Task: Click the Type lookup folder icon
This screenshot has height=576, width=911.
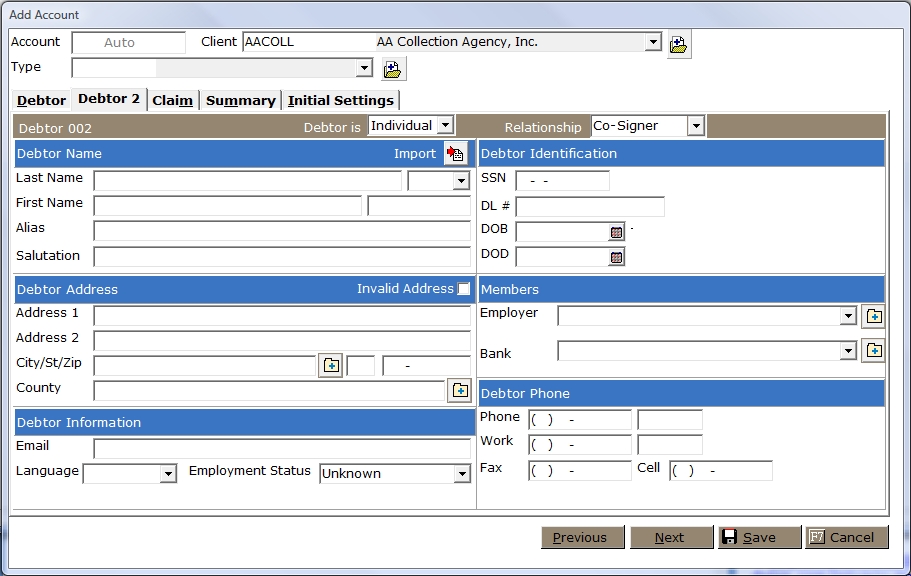Action: coord(393,69)
